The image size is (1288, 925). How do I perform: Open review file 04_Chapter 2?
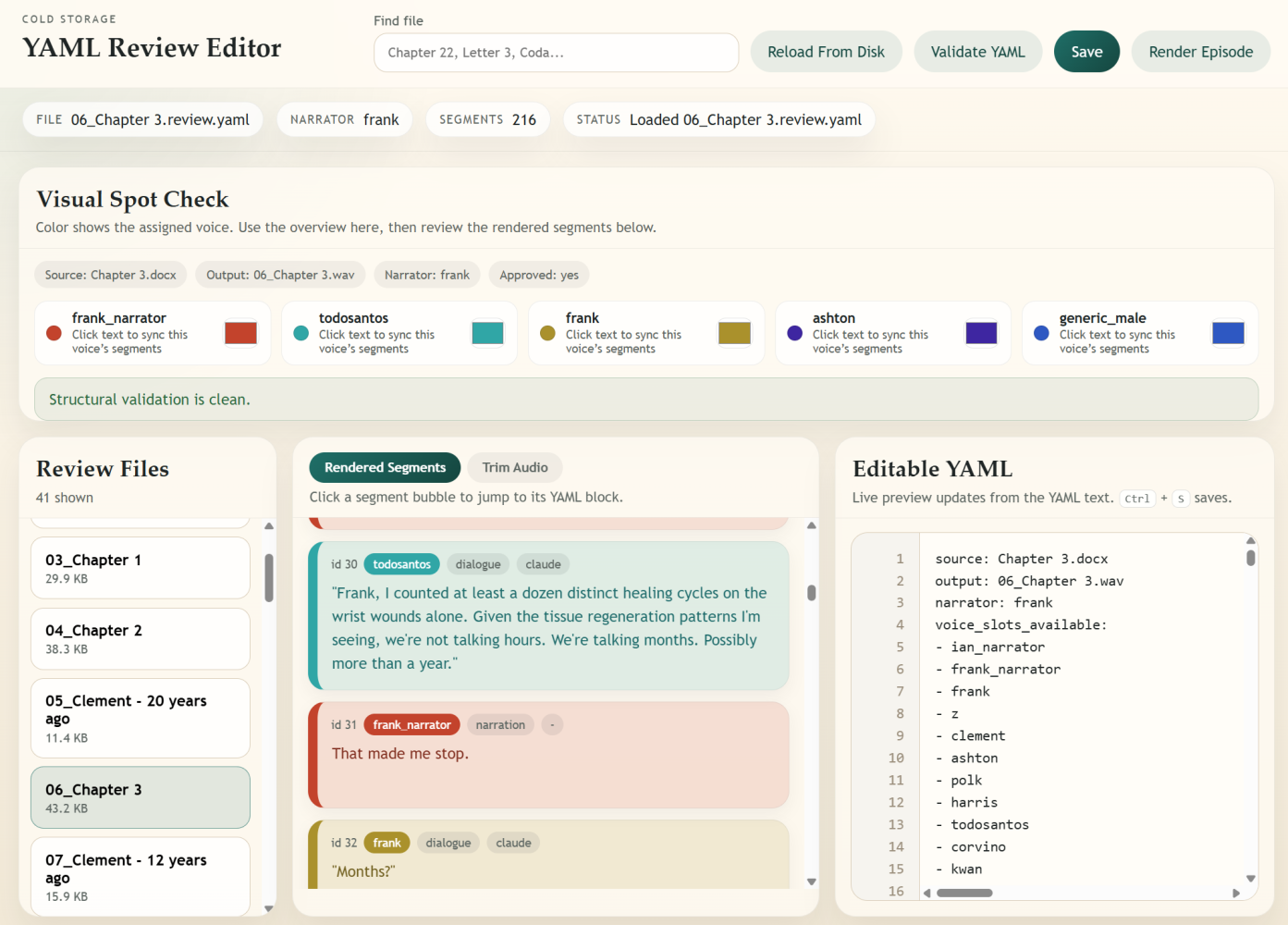point(141,638)
